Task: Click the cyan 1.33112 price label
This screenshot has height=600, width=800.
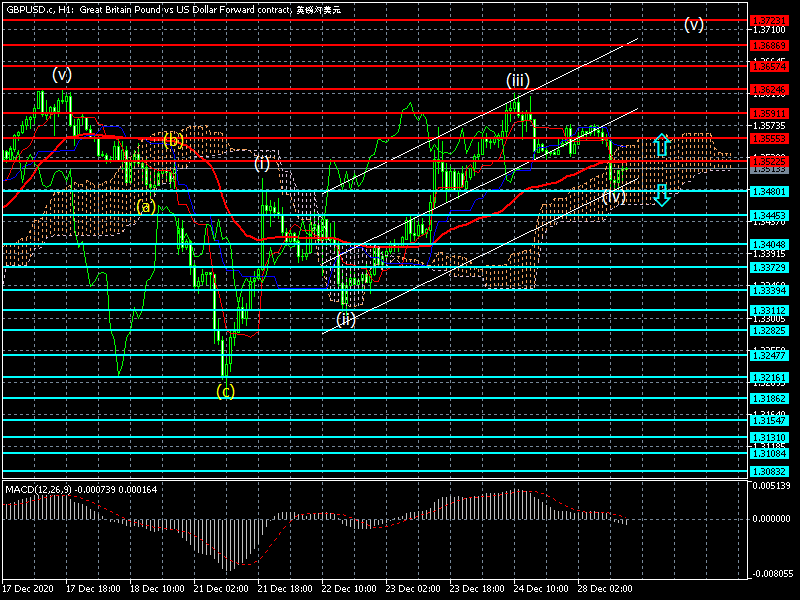Action: tap(769, 310)
